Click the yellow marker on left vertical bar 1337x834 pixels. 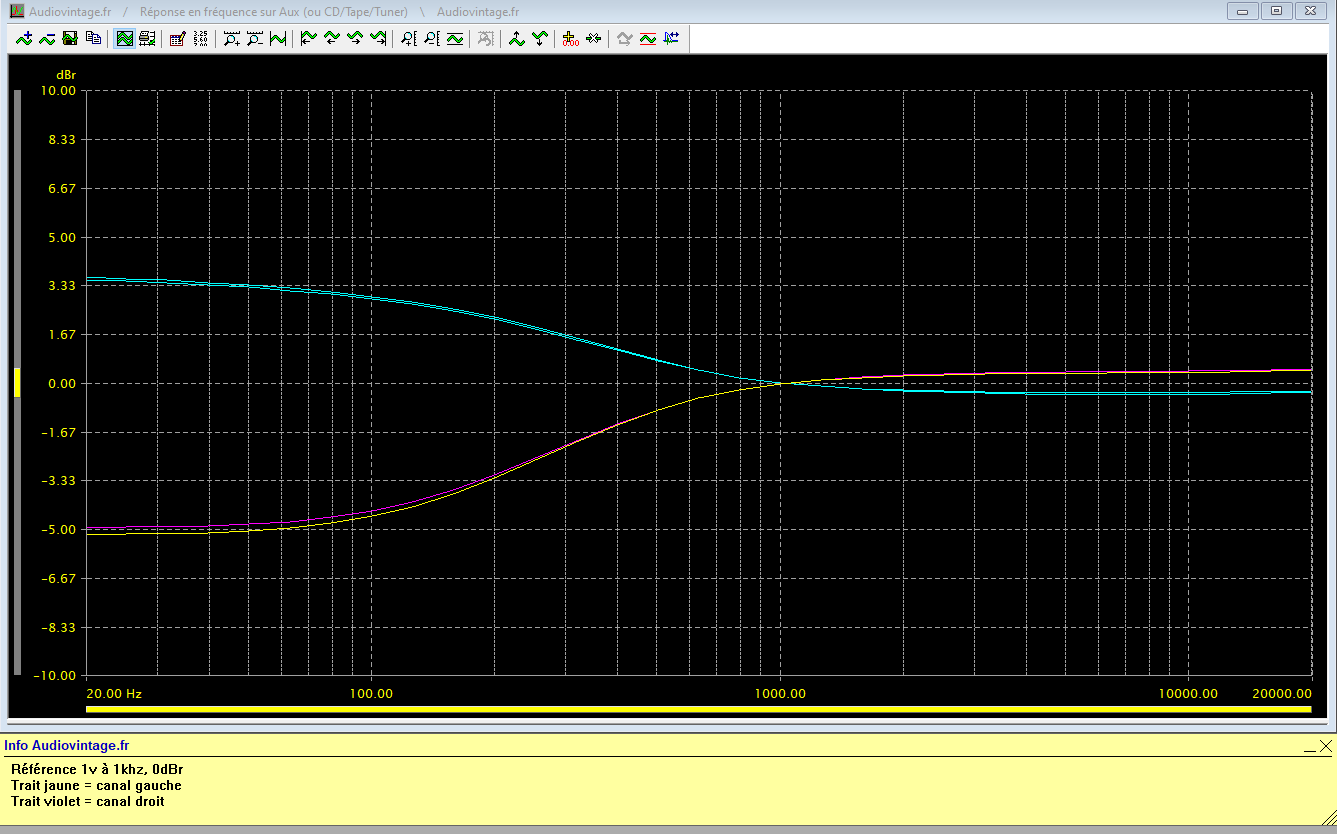17,382
